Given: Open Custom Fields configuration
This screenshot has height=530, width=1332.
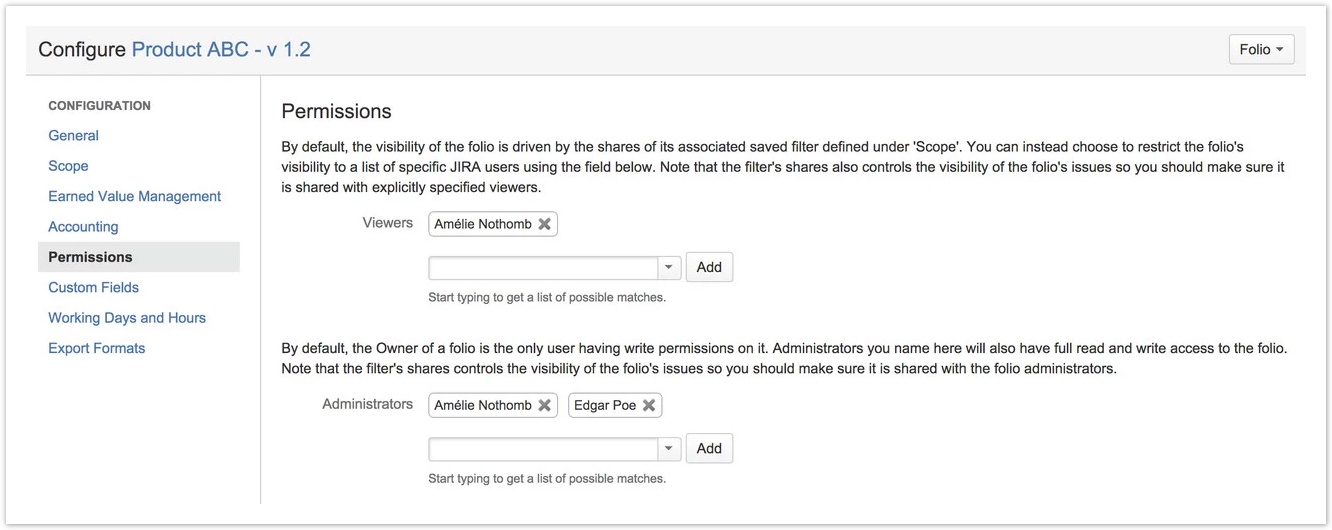Looking at the screenshot, I should tap(93, 287).
